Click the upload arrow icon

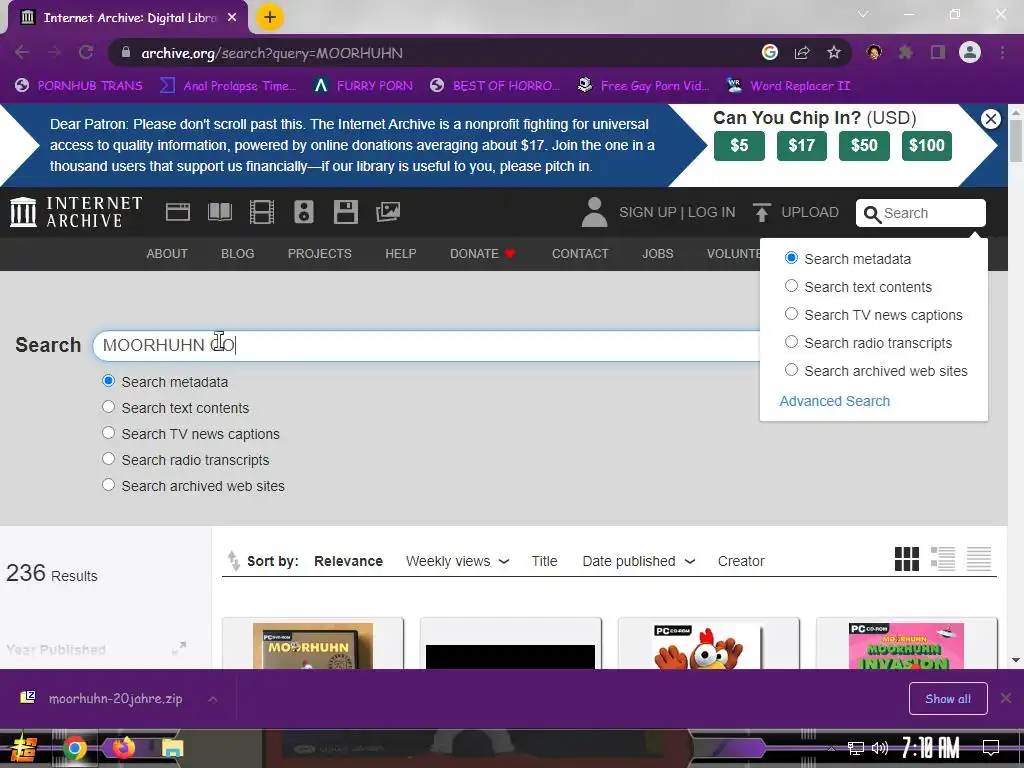point(761,212)
